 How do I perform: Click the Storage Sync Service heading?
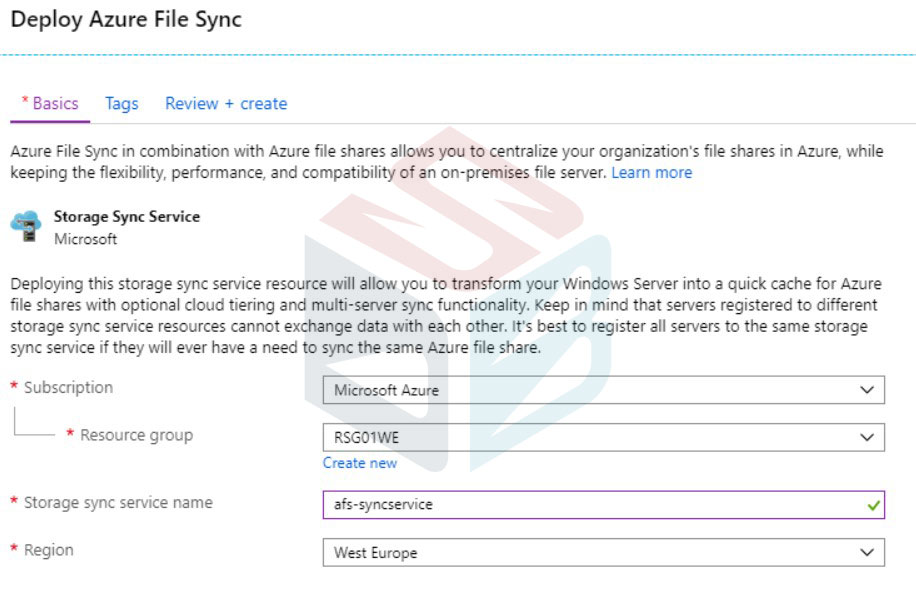(x=127, y=217)
